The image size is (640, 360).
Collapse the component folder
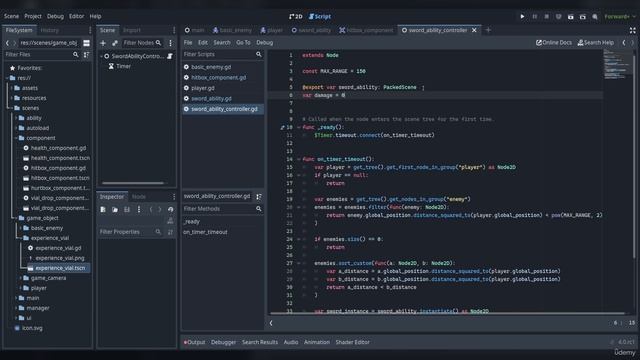pos(16,138)
